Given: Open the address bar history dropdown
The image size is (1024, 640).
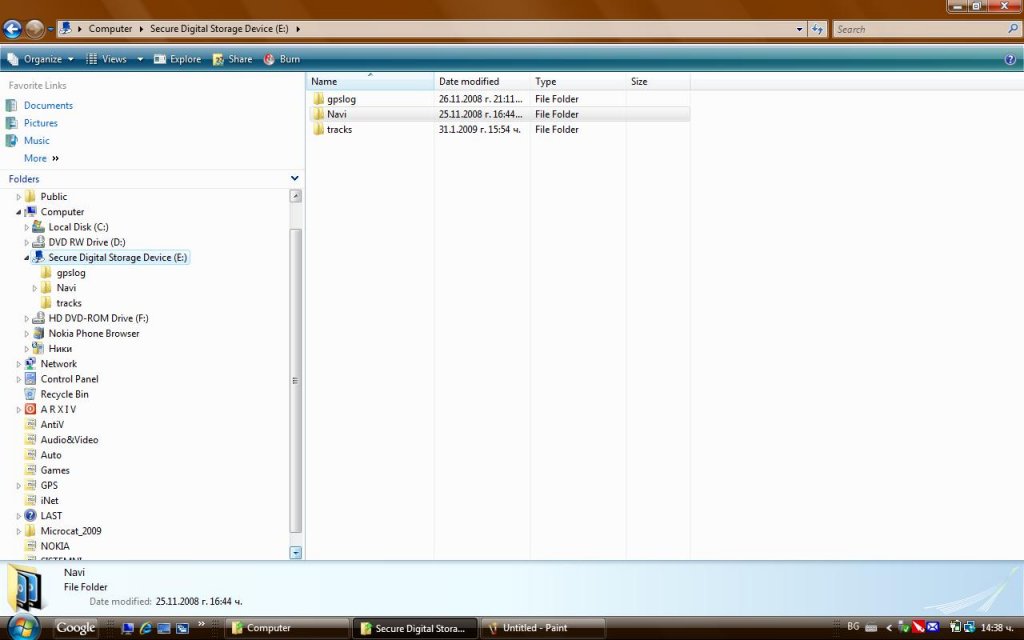Looking at the screenshot, I should click(799, 29).
